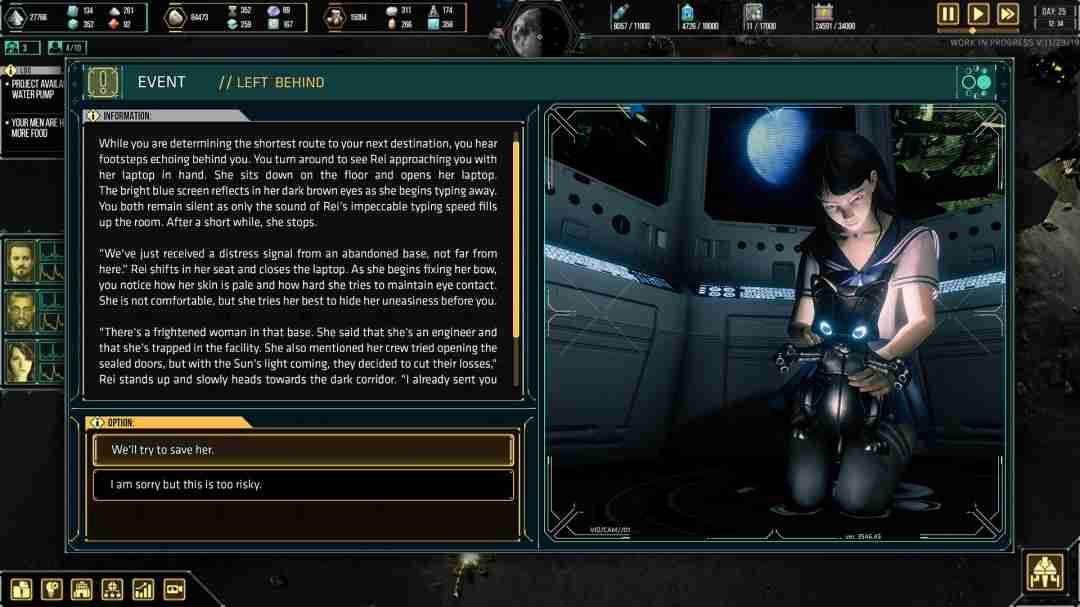The height and width of the screenshot is (607, 1080).
Task: Open the network hierarchy icon
Action: (113, 589)
